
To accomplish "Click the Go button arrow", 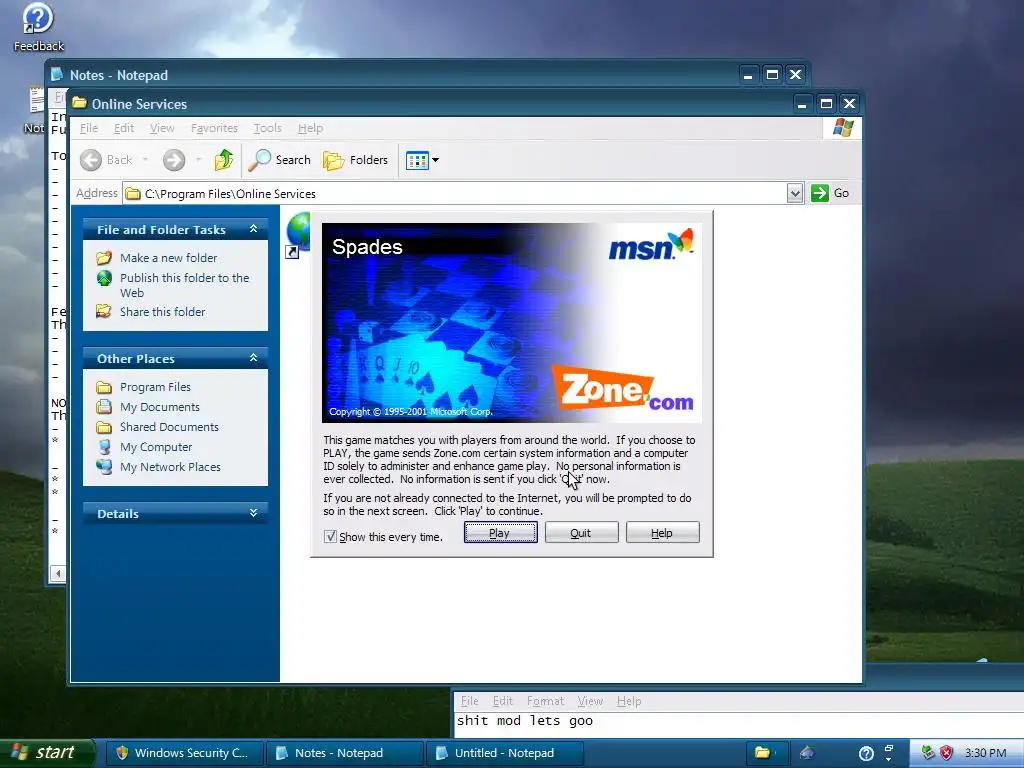I will (820, 193).
